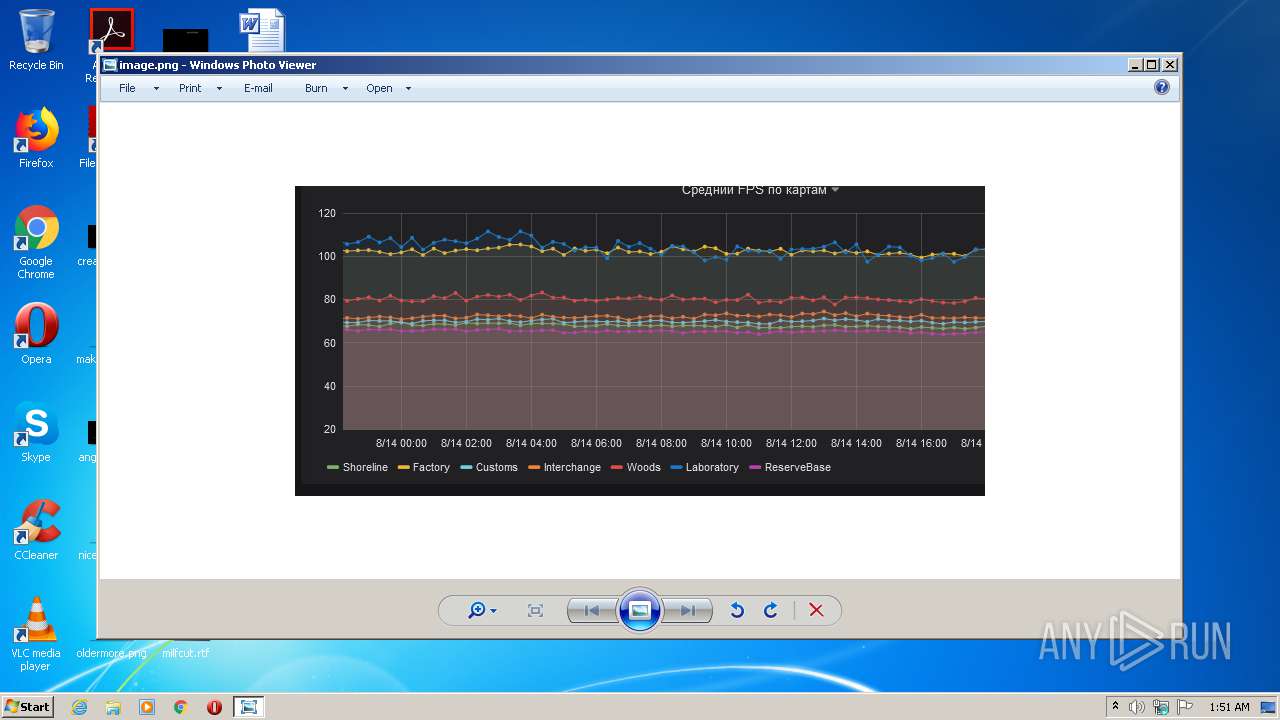Expand the Print dropdown arrow
Image resolution: width=1280 pixels, height=720 pixels.
[x=219, y=89]
